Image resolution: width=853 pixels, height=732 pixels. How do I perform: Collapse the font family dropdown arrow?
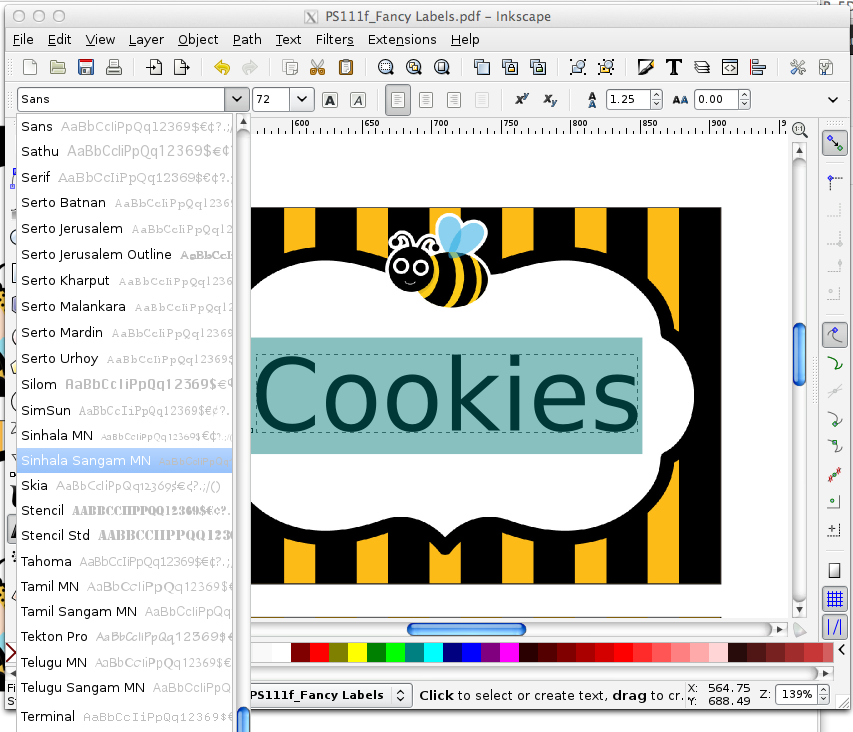237,100
